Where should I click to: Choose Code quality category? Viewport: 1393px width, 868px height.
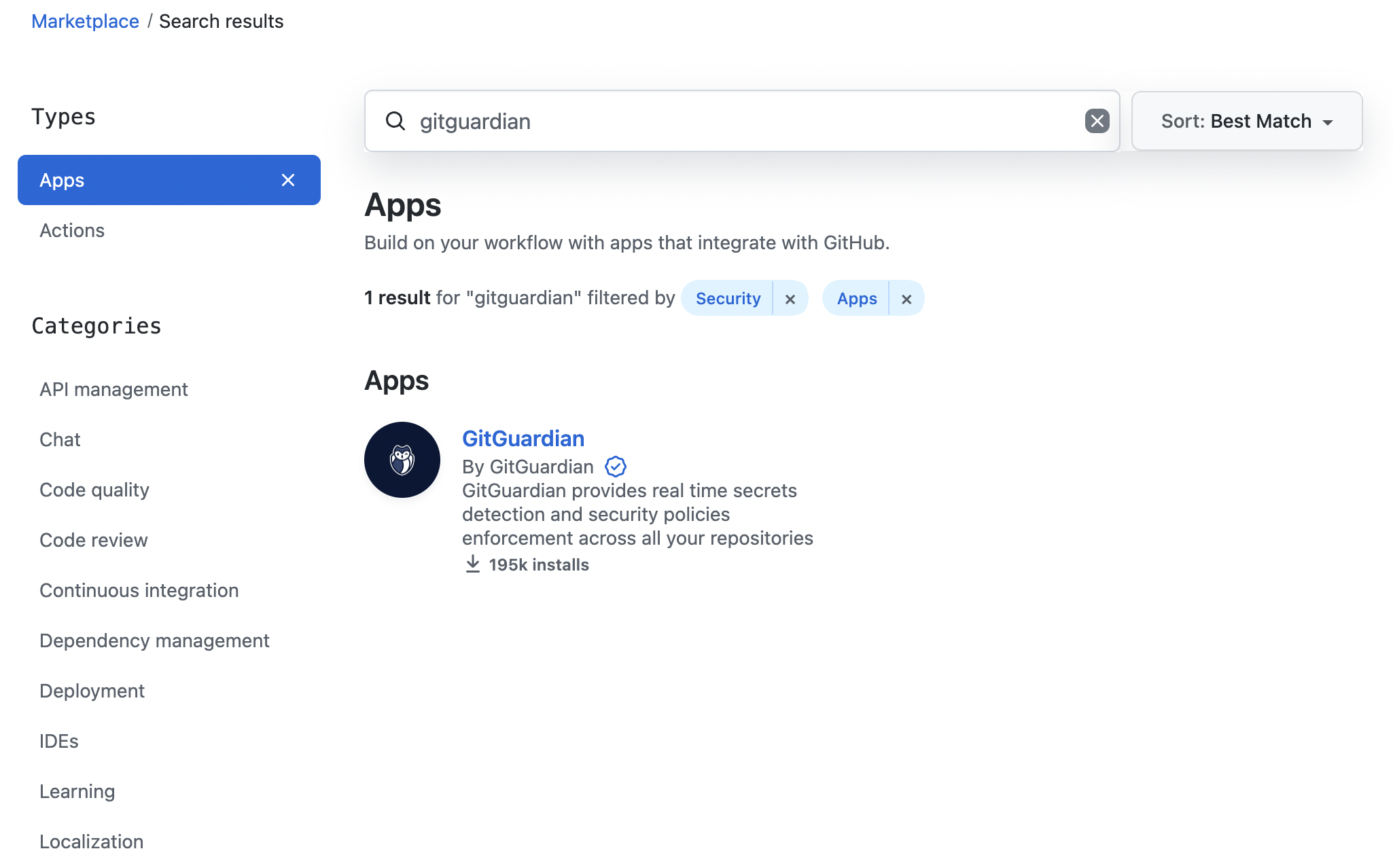(x=94, y=490)
